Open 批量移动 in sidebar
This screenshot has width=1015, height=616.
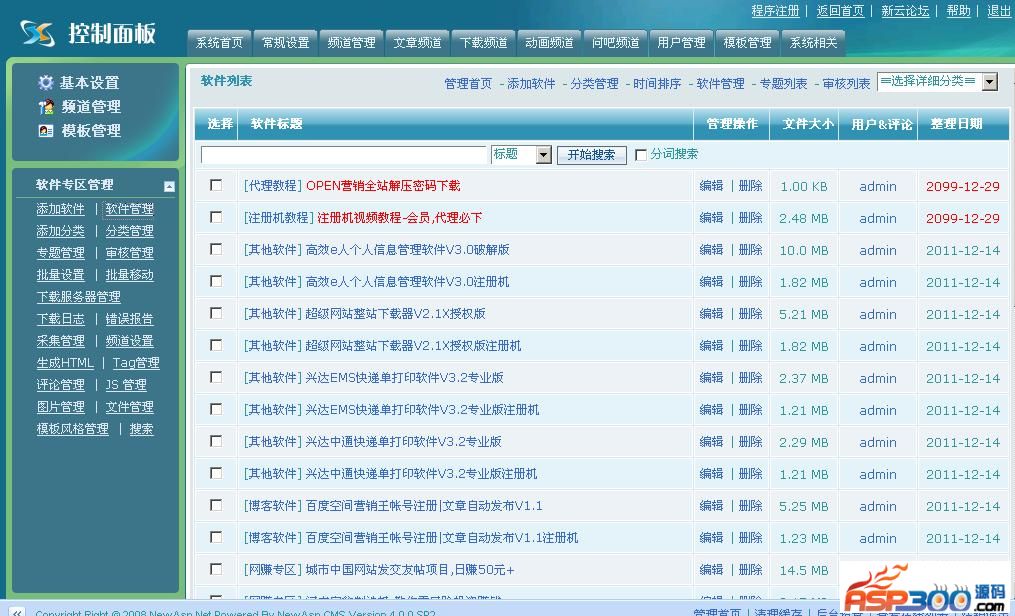tap(129, 275)
